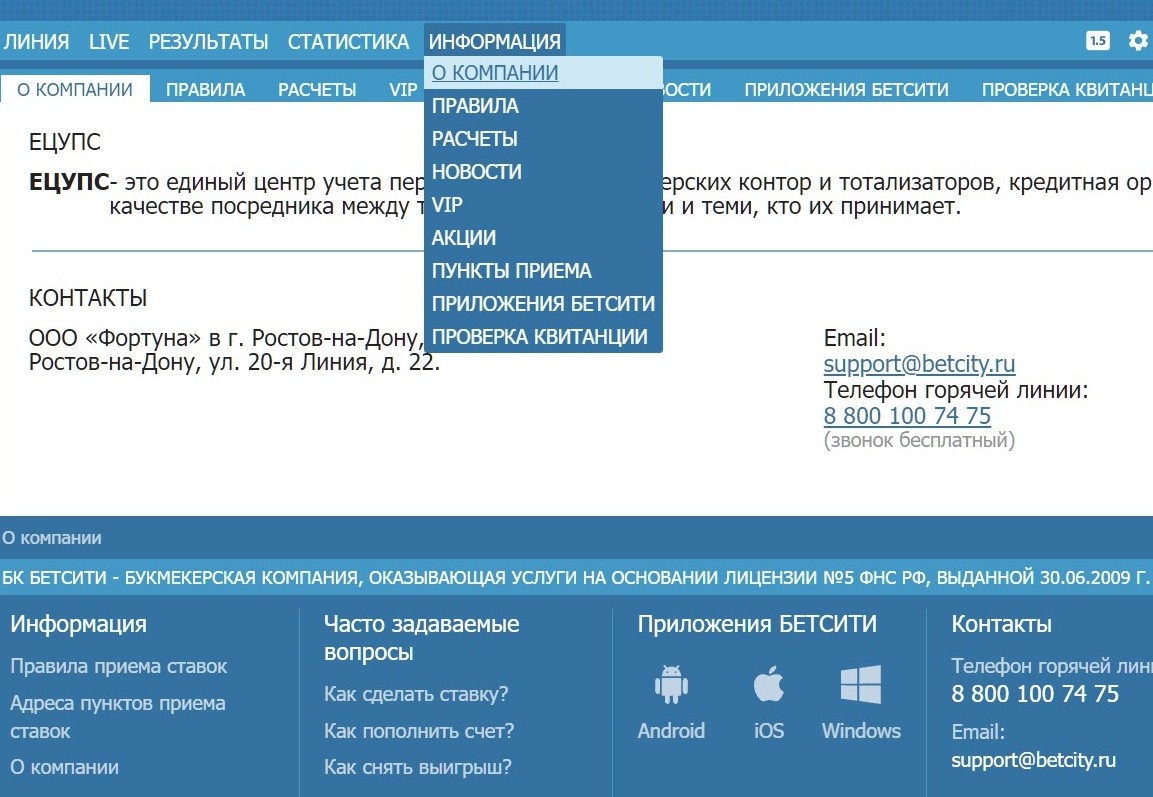
Task: Open FAQ link Как снять выигрыш?
Action: [x=418, y=767]
